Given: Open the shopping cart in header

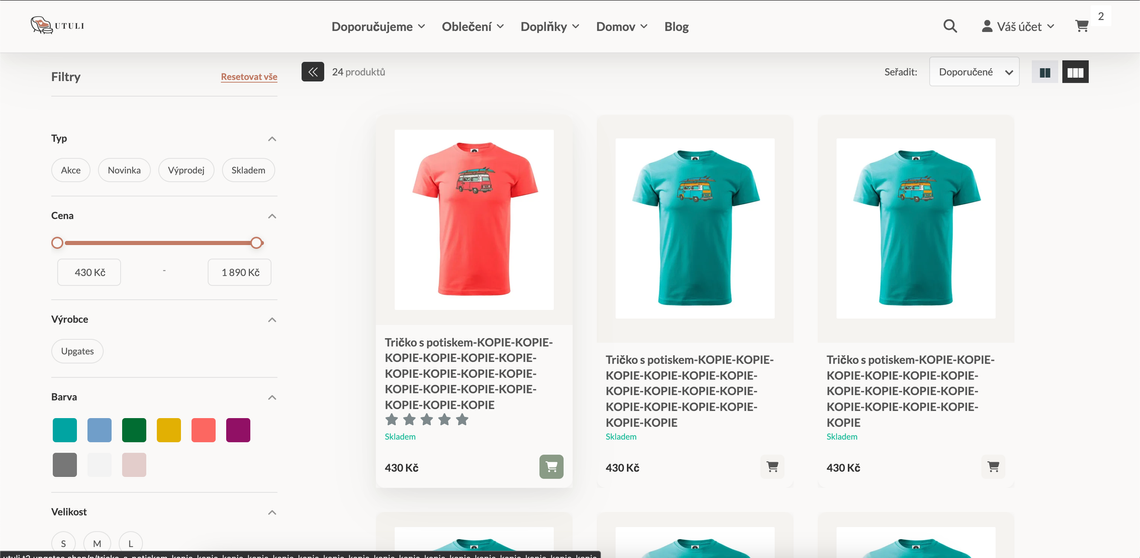Looking at the screenshot, I should tap(1082, 26).
